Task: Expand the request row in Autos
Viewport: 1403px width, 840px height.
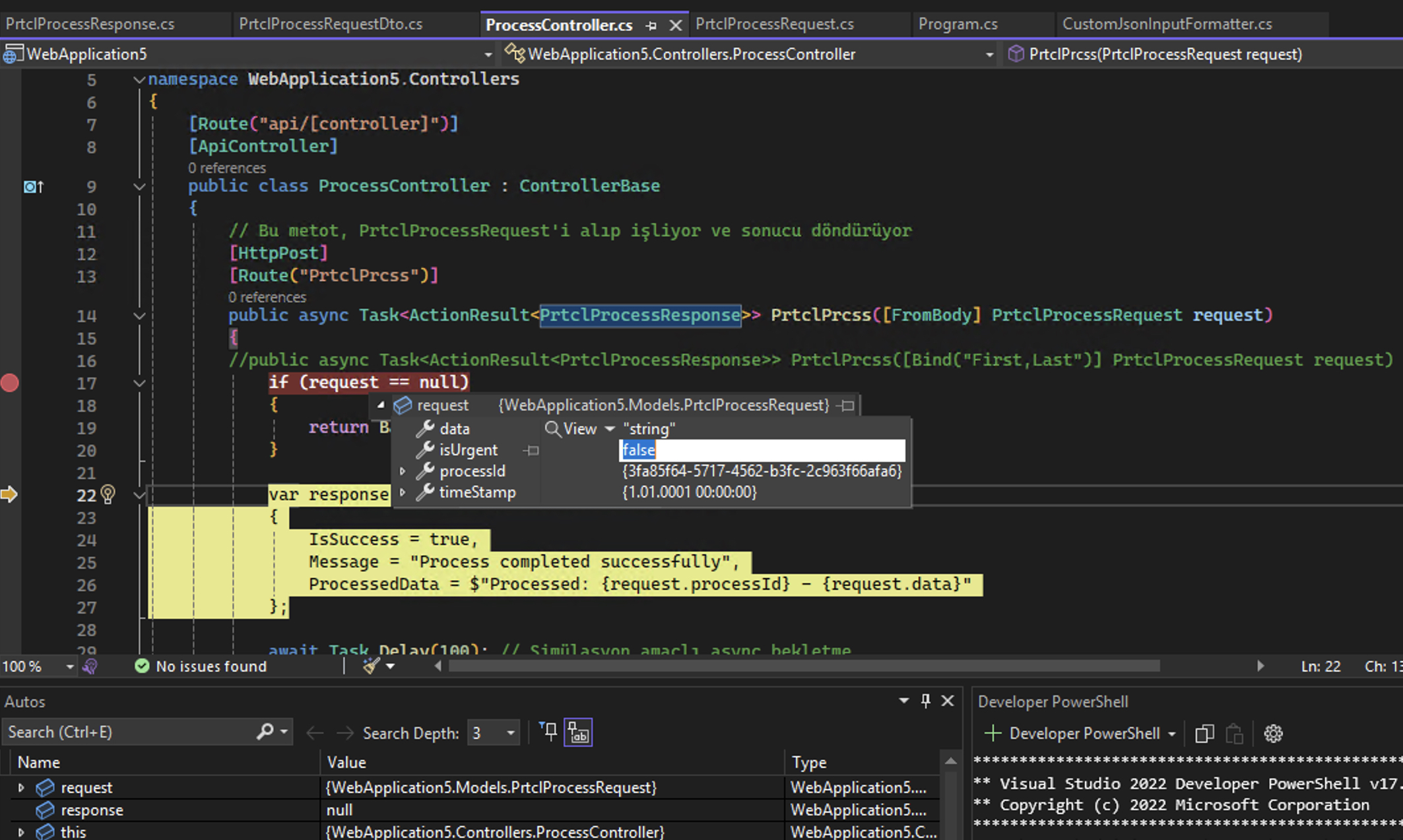Action: pos(21,788)
